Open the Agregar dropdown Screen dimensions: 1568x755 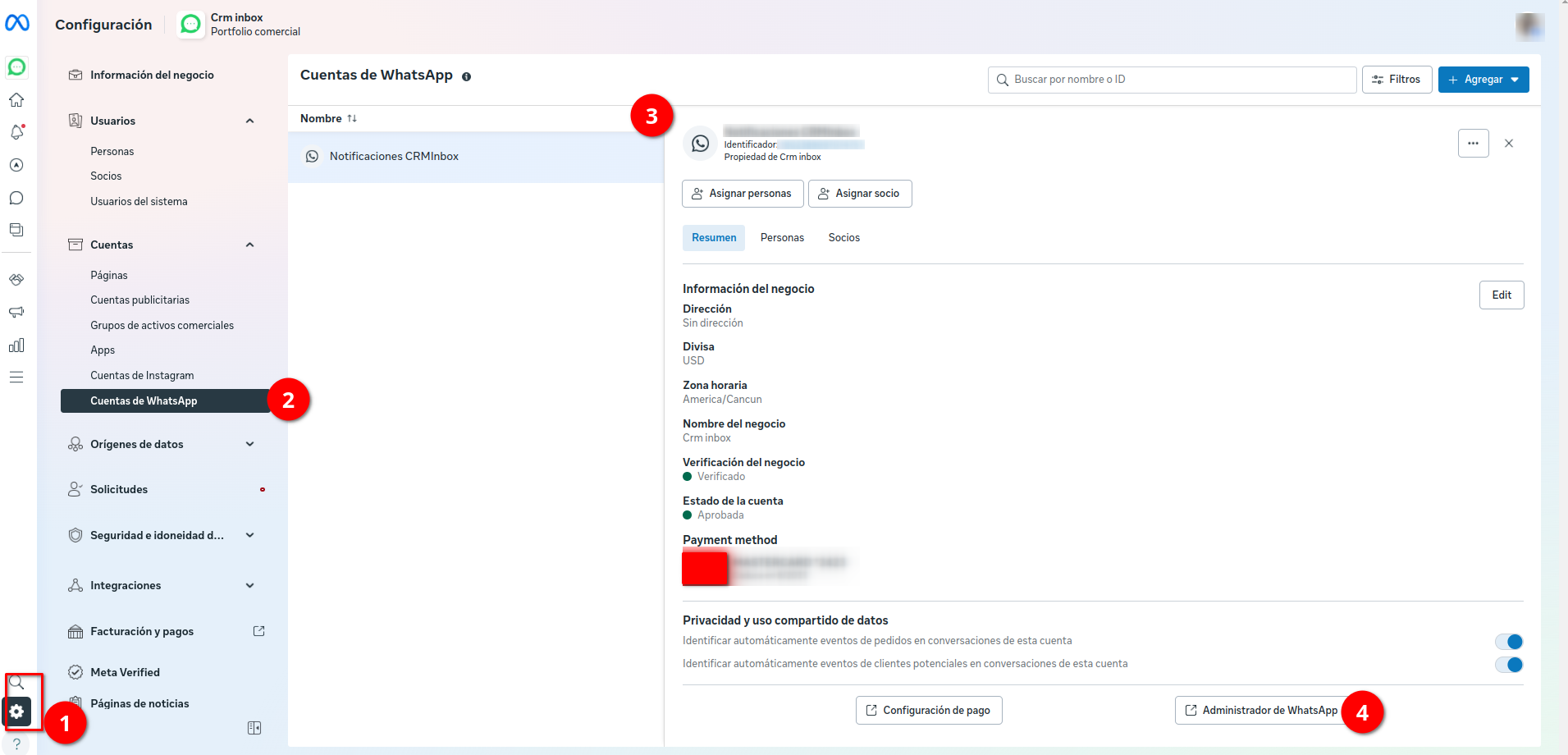1483,80
